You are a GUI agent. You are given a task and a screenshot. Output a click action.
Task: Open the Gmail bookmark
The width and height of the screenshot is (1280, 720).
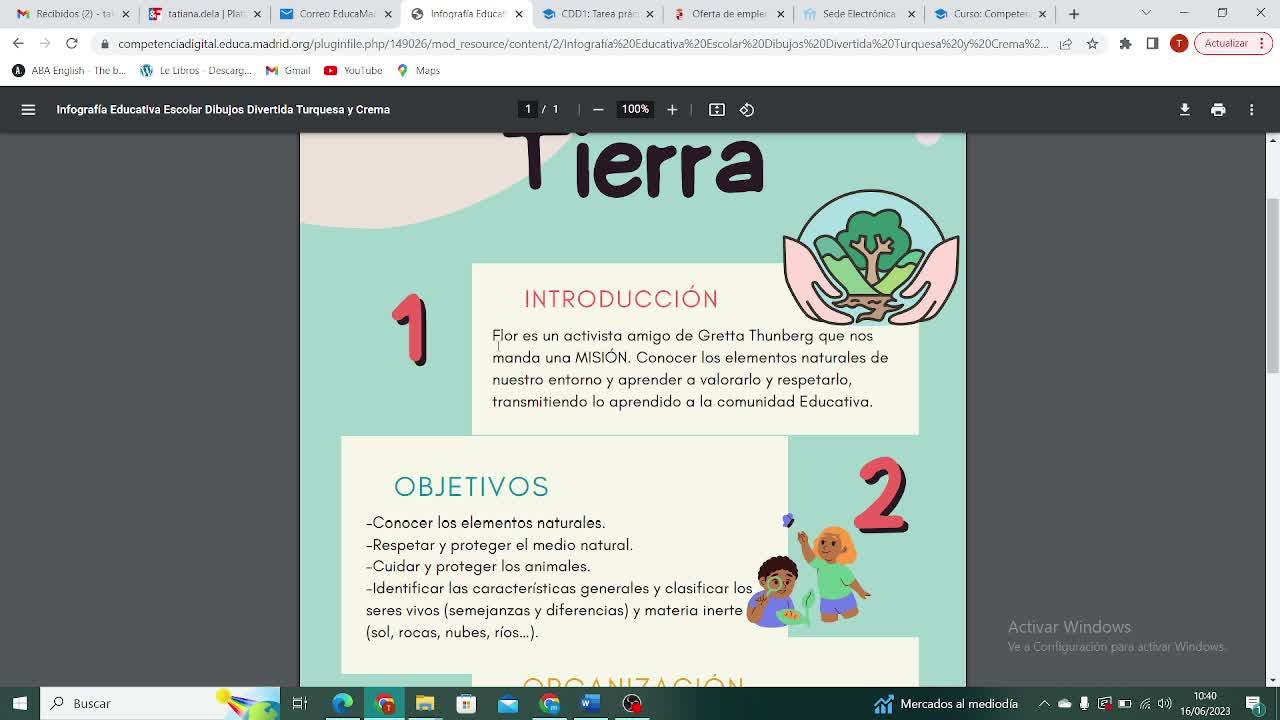(288, 71)
